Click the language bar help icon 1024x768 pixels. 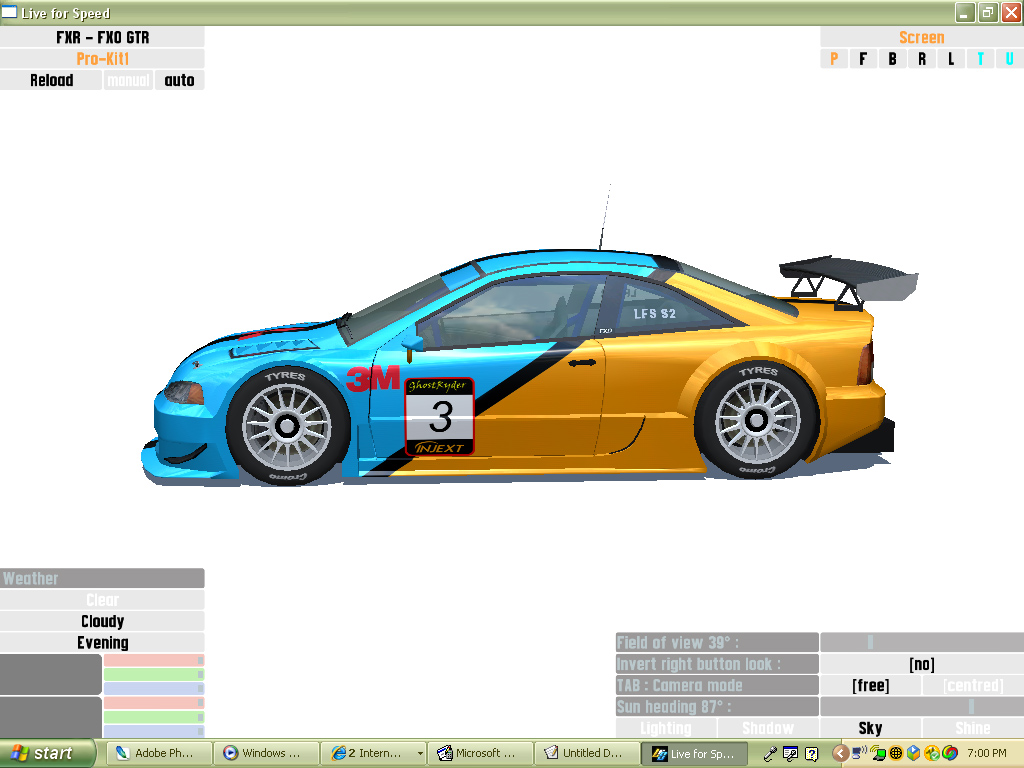pos(811,754)
